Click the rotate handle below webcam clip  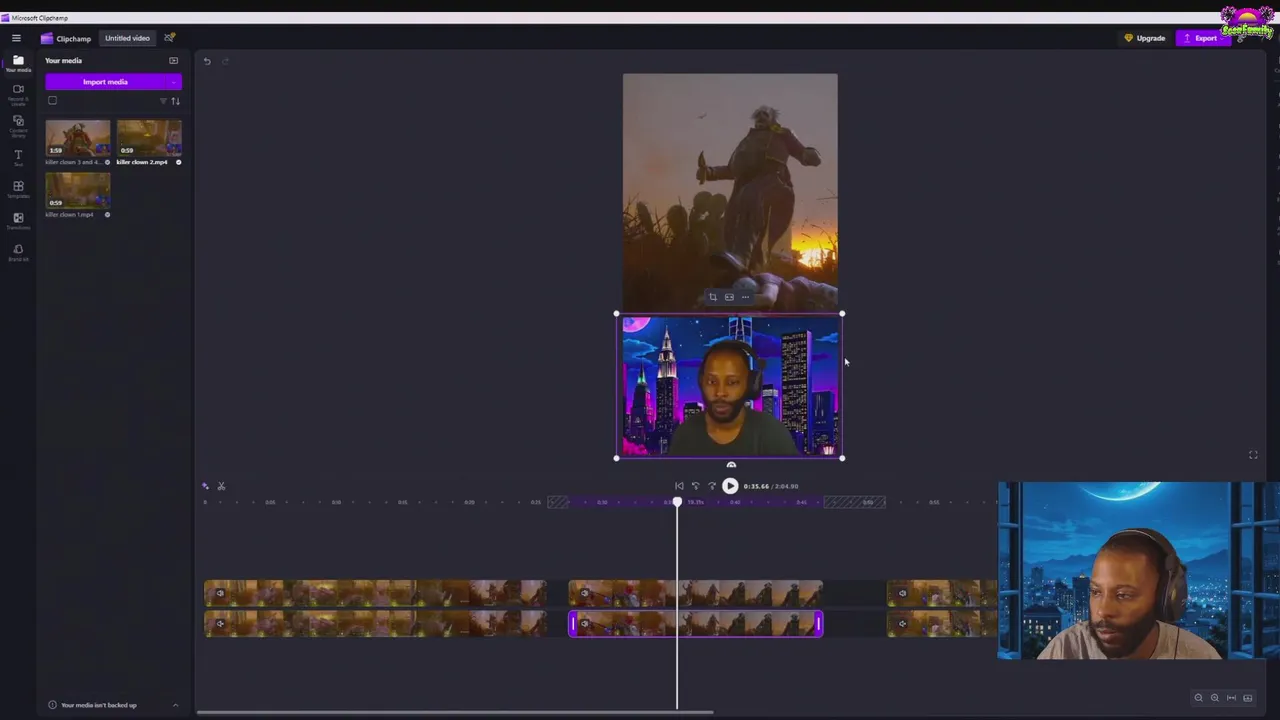click(731, 465)
